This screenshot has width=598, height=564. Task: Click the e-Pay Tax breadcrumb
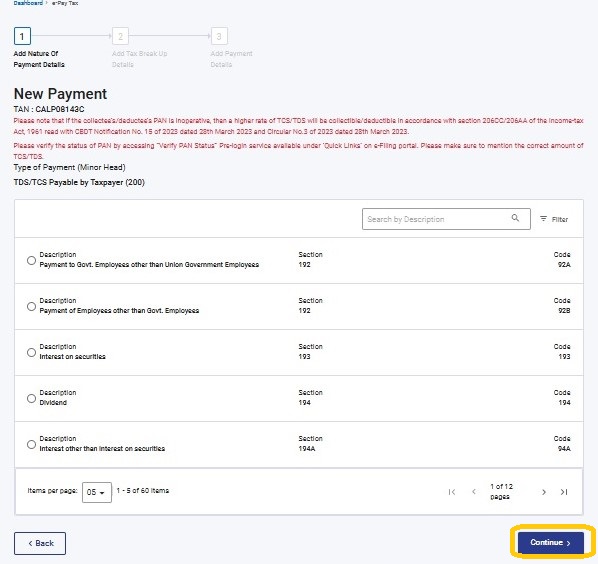coord(65,3)
